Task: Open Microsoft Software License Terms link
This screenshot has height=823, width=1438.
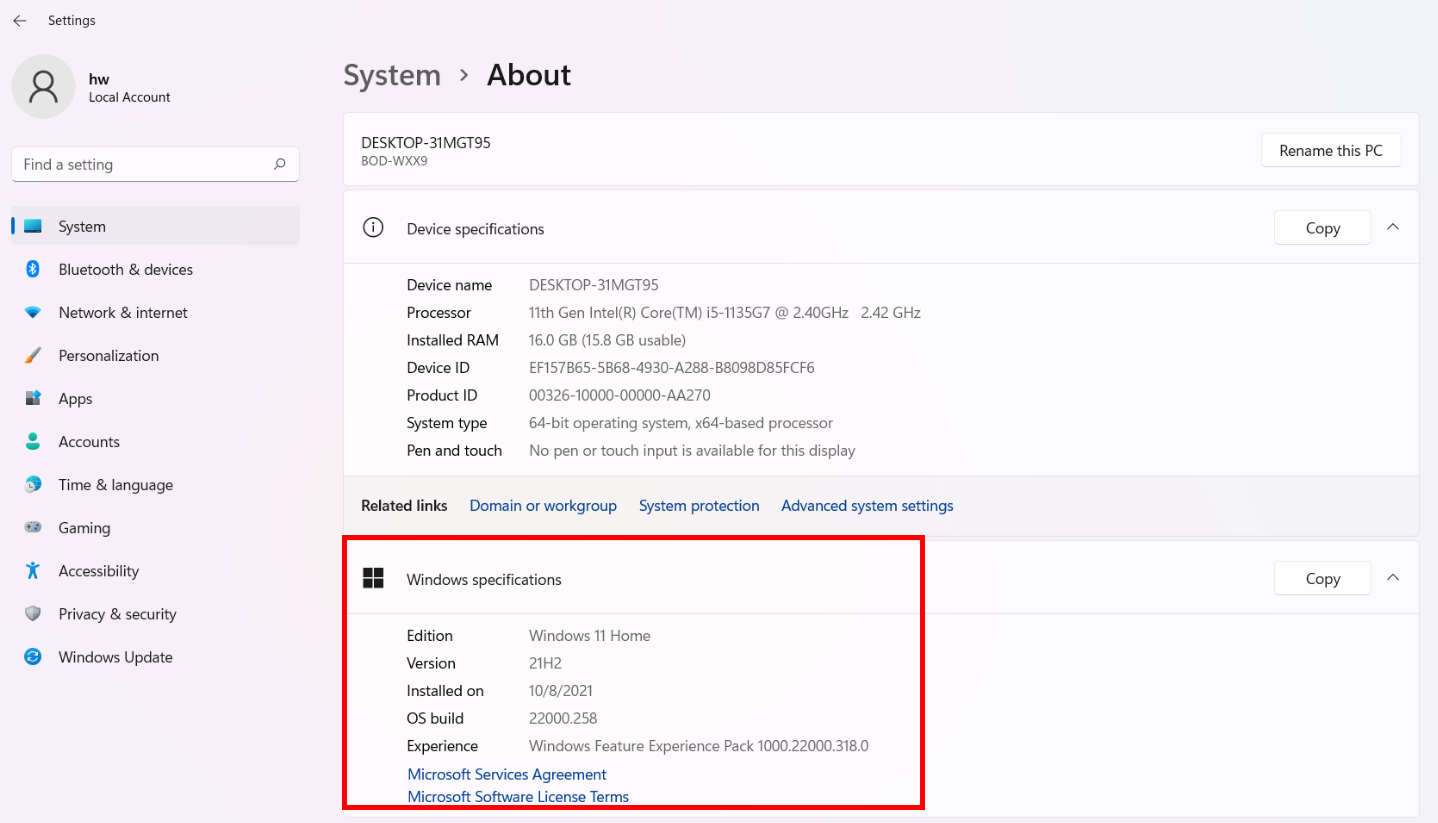Action: pyautogui.click(x=518, y=796)
